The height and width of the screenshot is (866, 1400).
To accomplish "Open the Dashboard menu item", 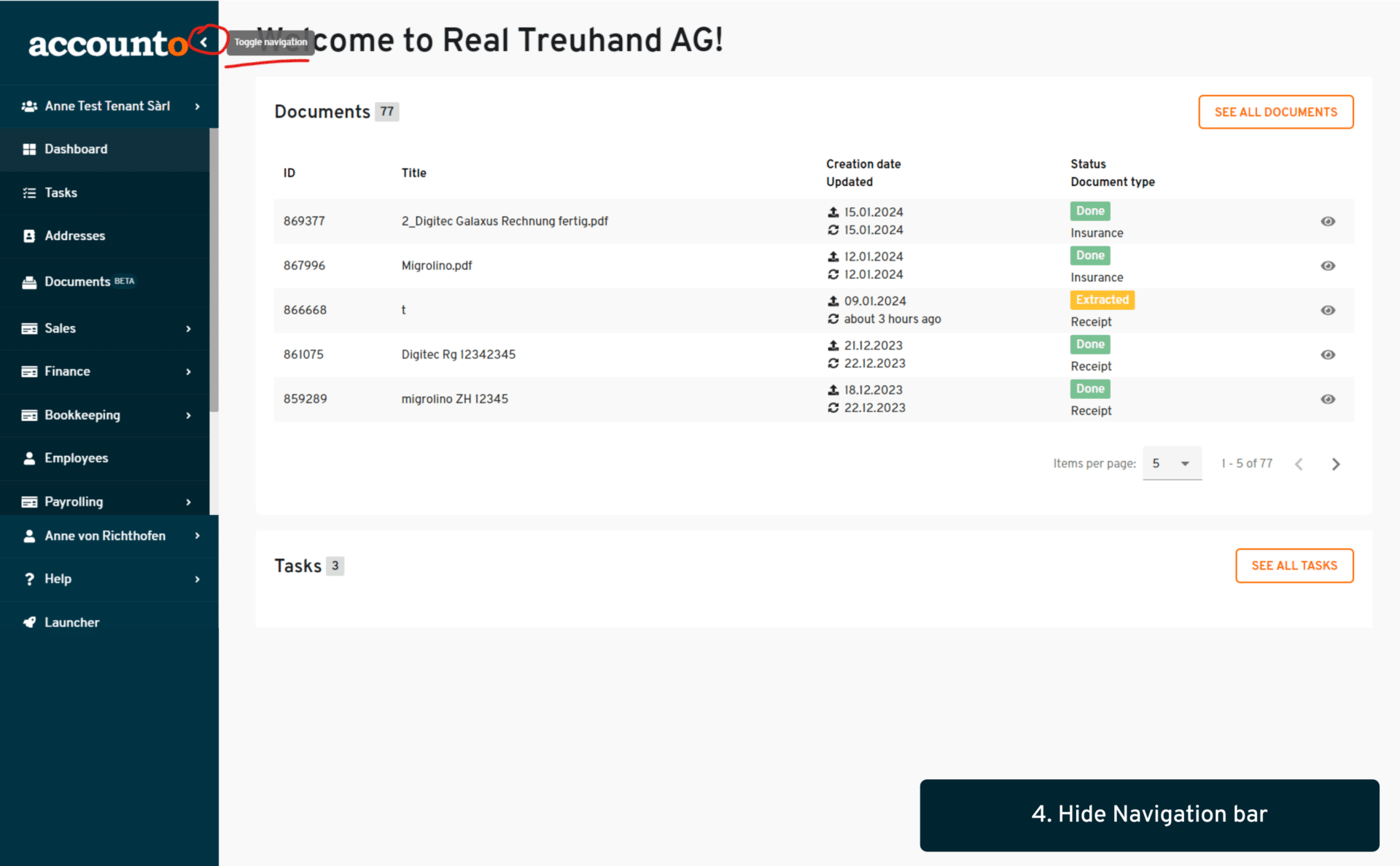I will click(x=105, y=150).
